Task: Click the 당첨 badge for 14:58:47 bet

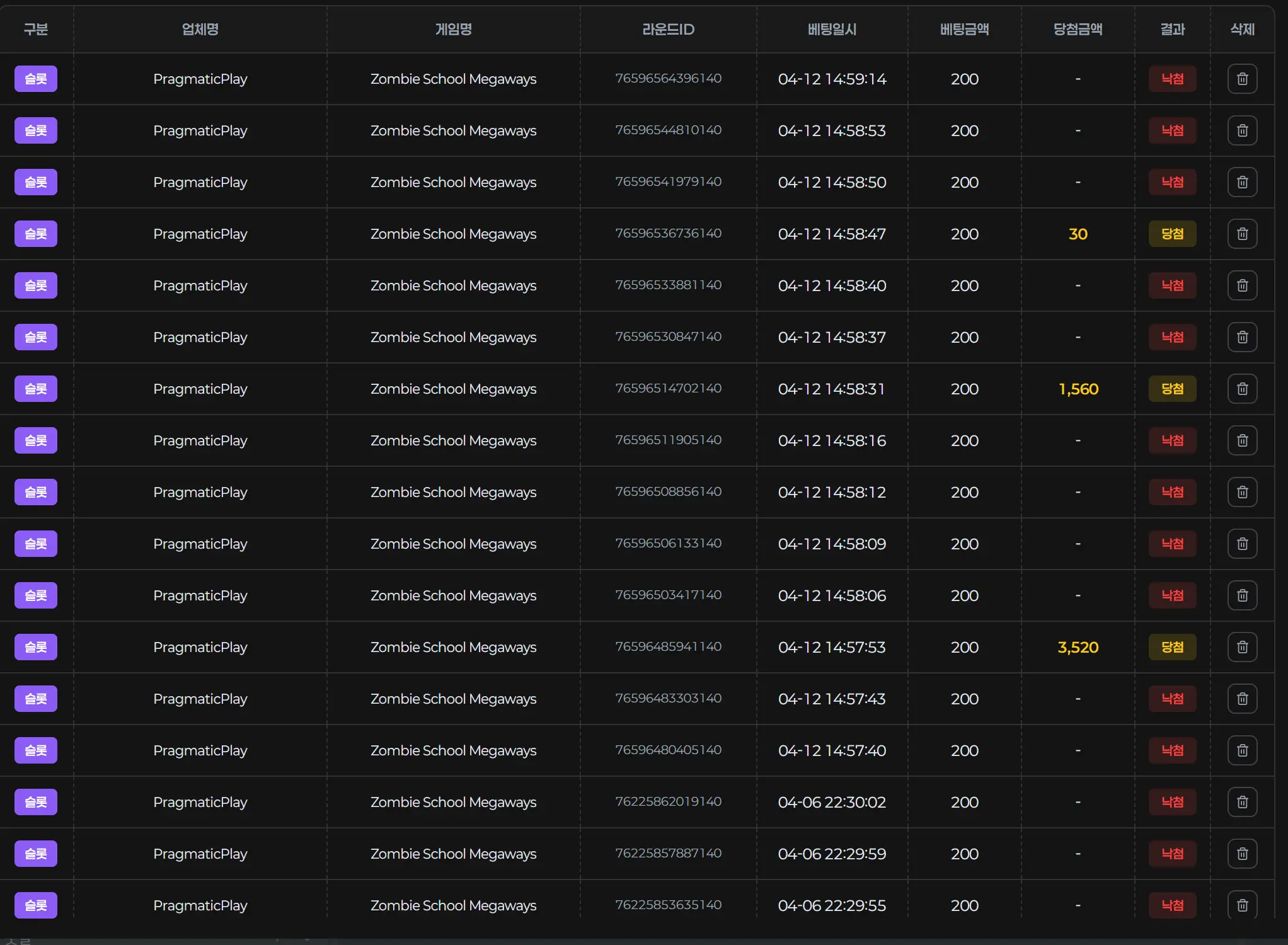Action: point(1172,234)
